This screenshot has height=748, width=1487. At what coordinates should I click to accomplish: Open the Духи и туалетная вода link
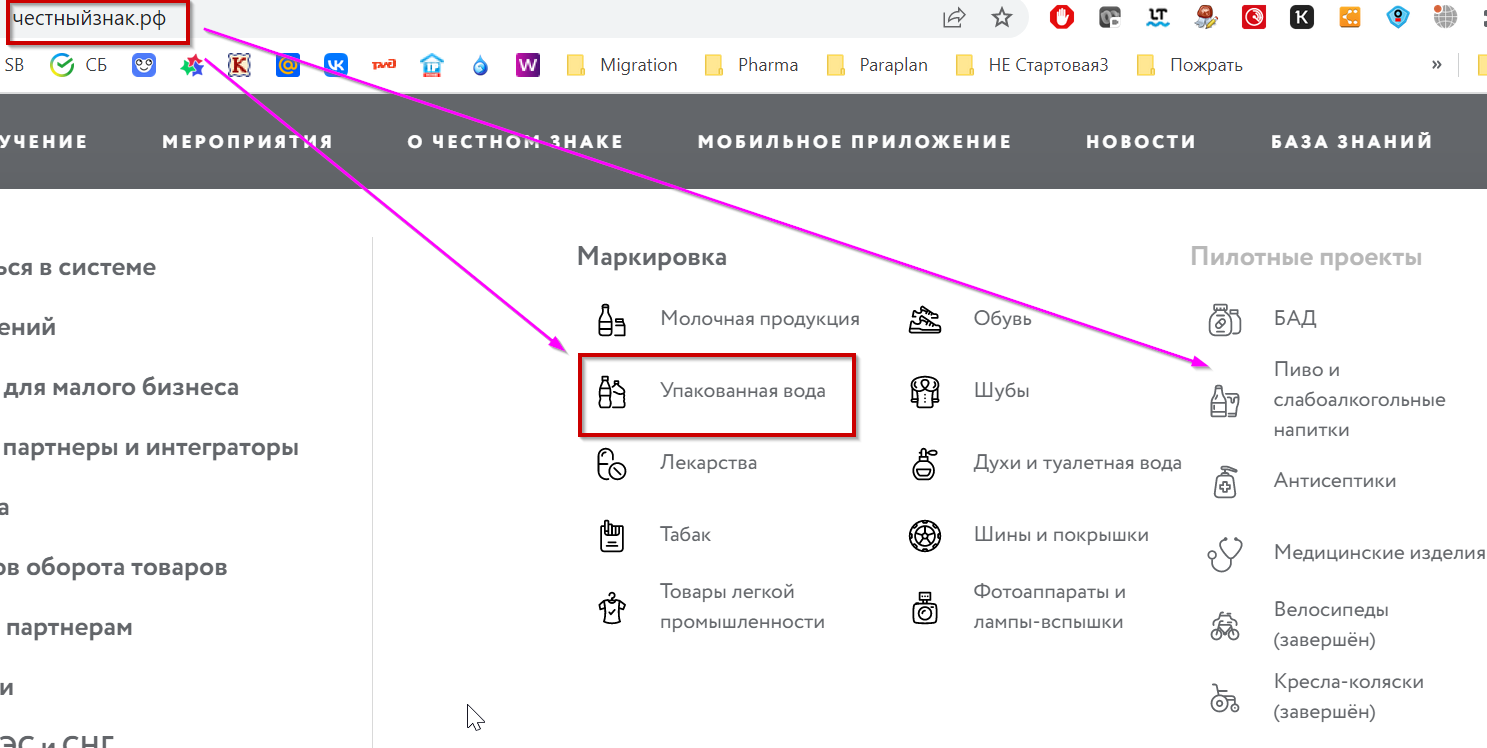point(1078,463)
